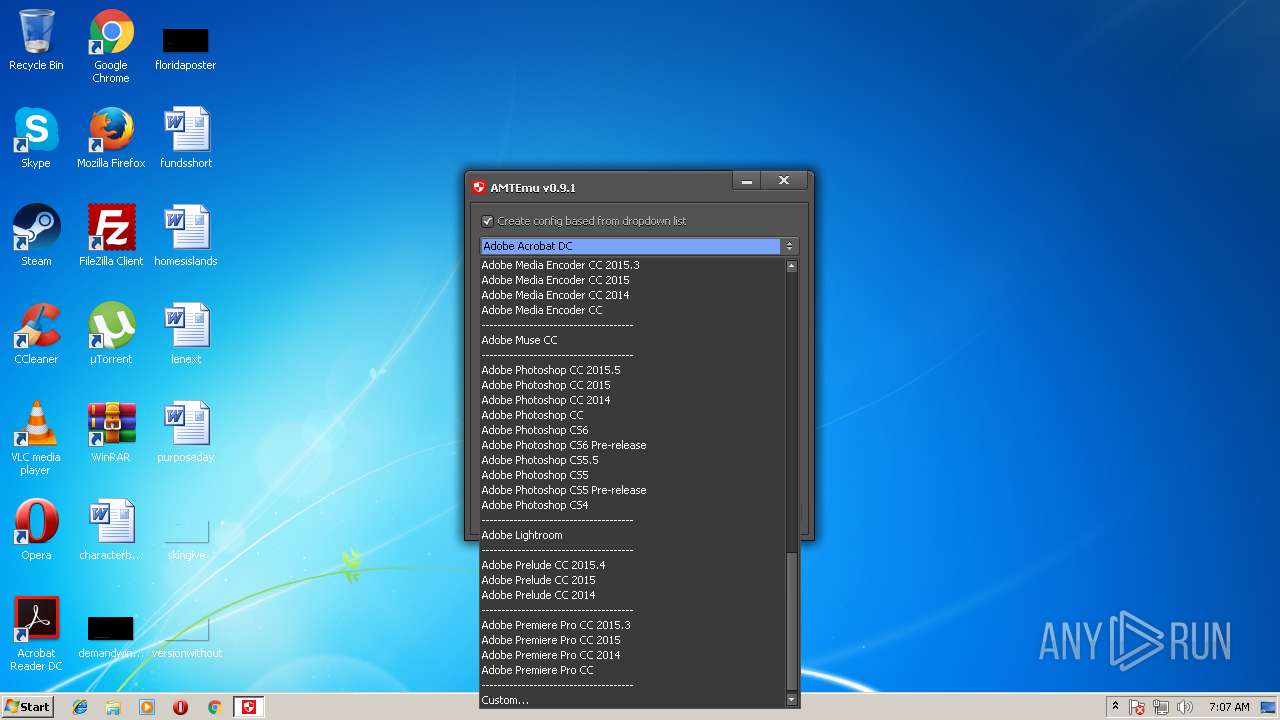The width and height of the screenshot is (1280, 720).
Task: Select the demandwin... desktop file
Action: (x=111, y=636)
